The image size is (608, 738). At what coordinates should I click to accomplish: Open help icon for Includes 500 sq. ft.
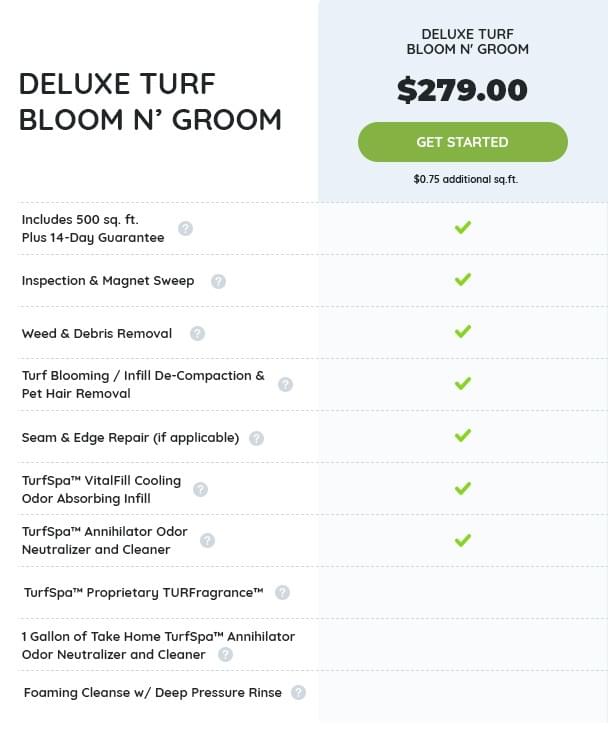point(185,228)
